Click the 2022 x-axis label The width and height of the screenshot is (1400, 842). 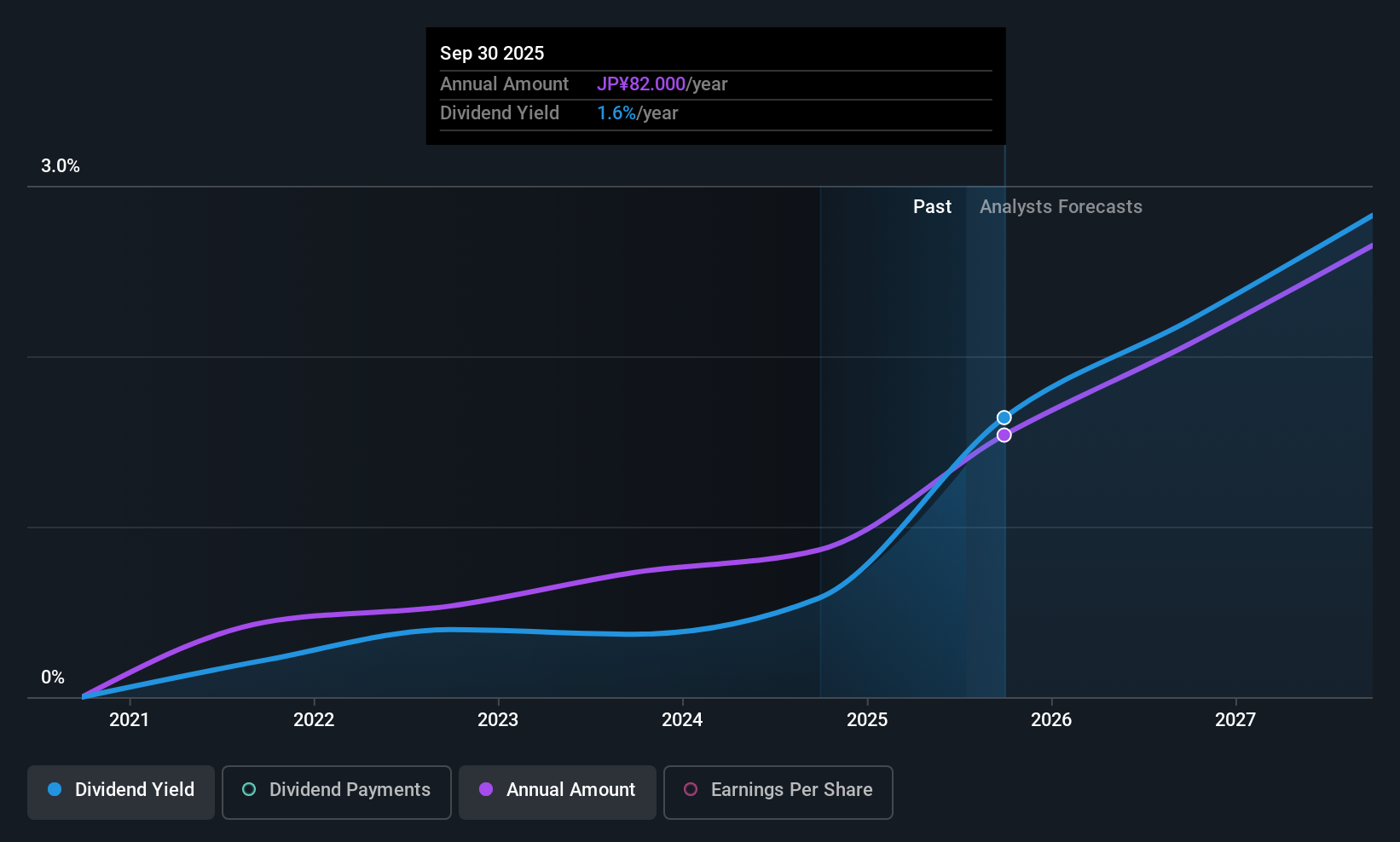pyautogui.click(x=314, y=720)
